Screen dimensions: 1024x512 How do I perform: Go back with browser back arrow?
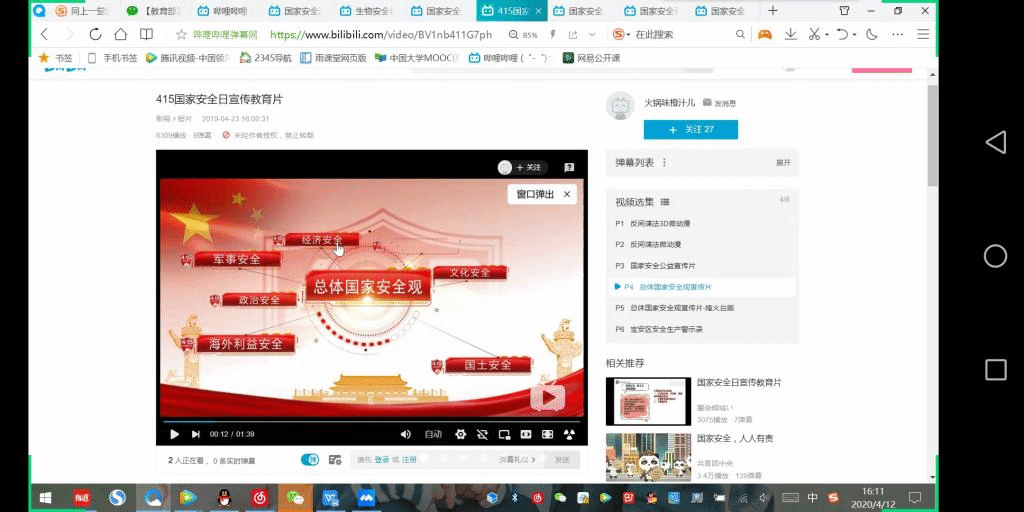click(x=44, y=34)
